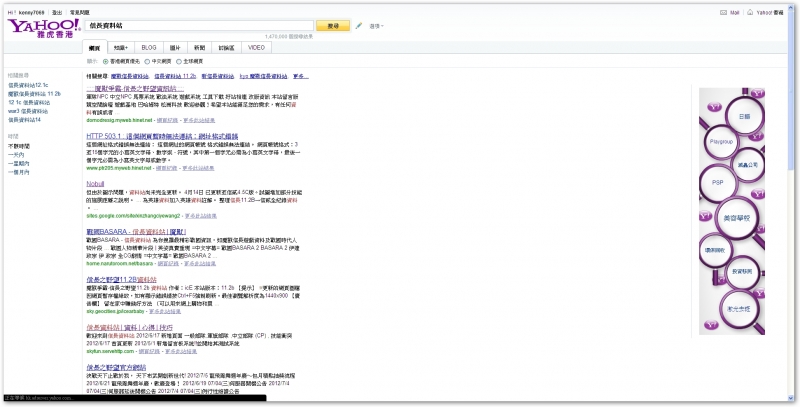Expand the 知識+ tab dropdown
The image size is (800, 407).
(x=122, y=47)
